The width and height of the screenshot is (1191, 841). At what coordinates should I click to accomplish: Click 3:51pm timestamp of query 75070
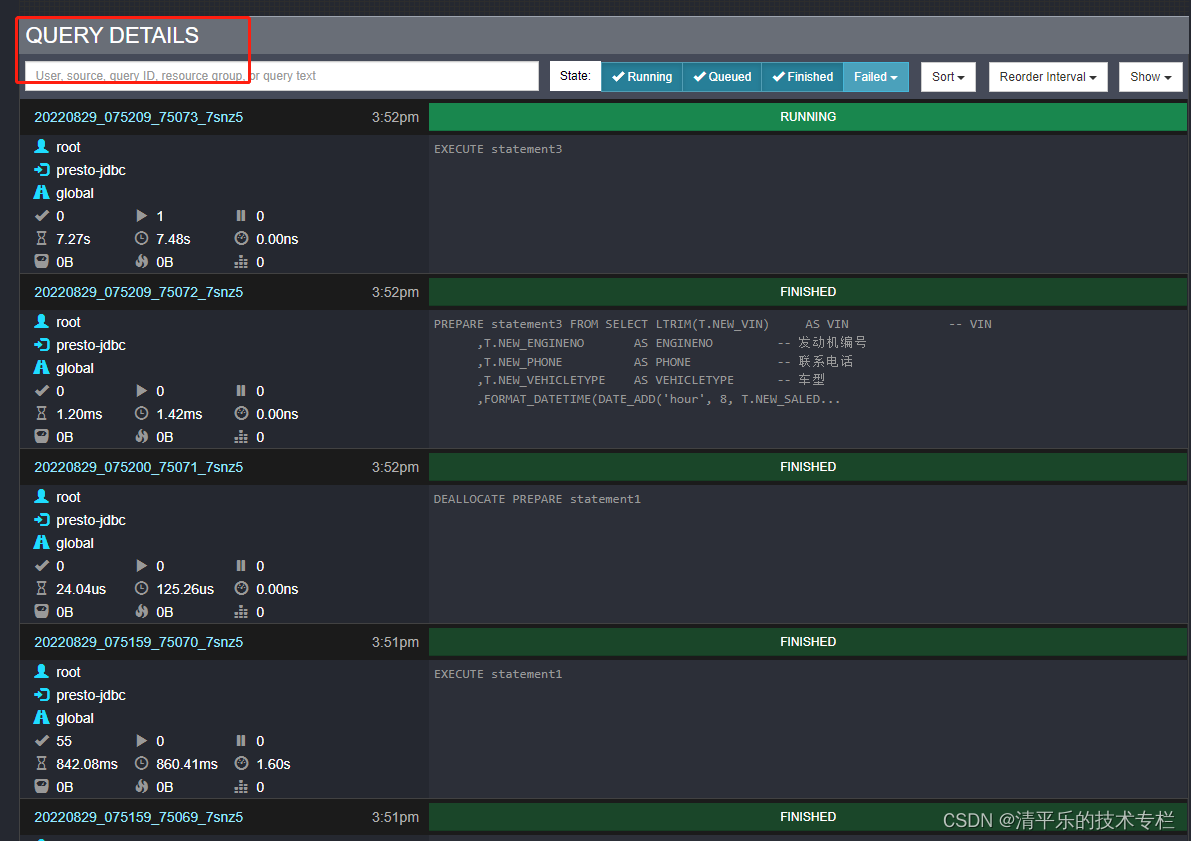click(x=395, y=642)
